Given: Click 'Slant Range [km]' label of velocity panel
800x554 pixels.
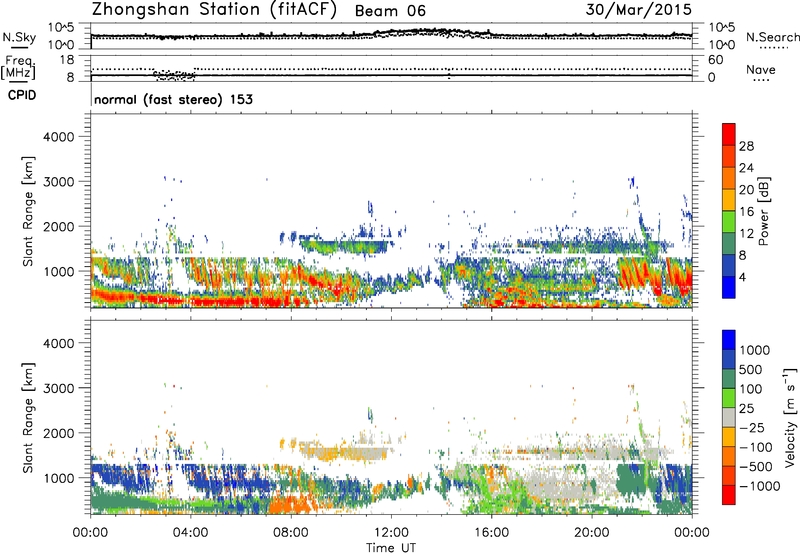Looking at the screenshot, I should 28,418.
